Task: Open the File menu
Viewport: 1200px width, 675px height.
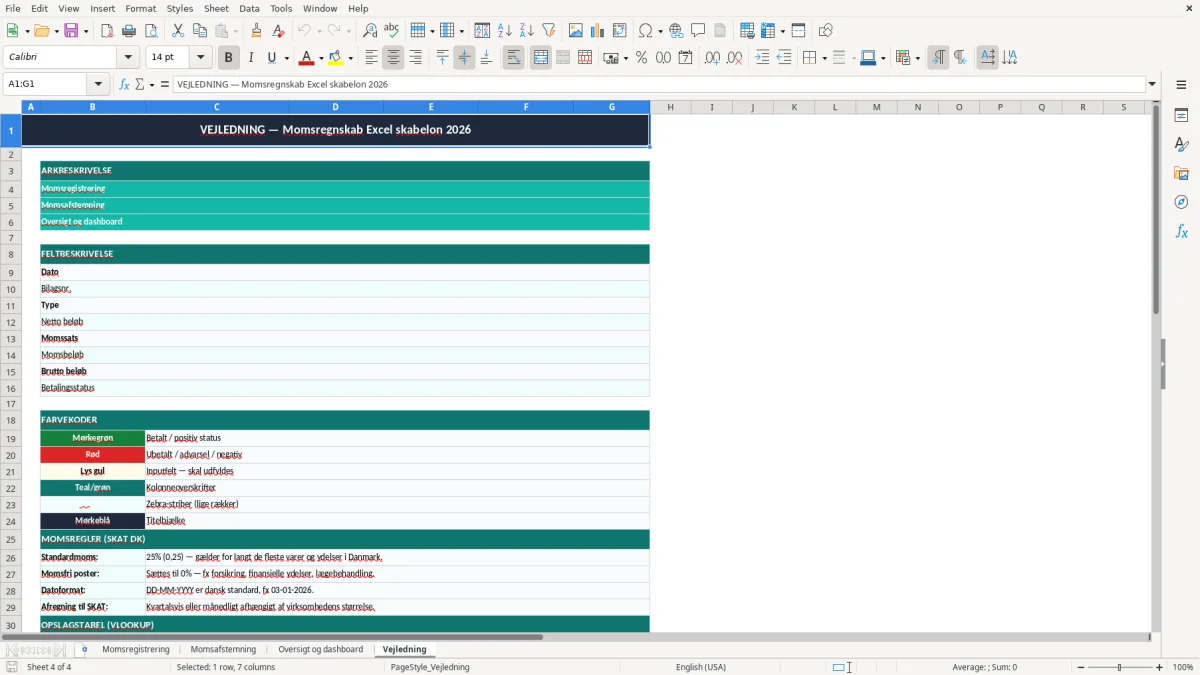Action: pos(13,8)
